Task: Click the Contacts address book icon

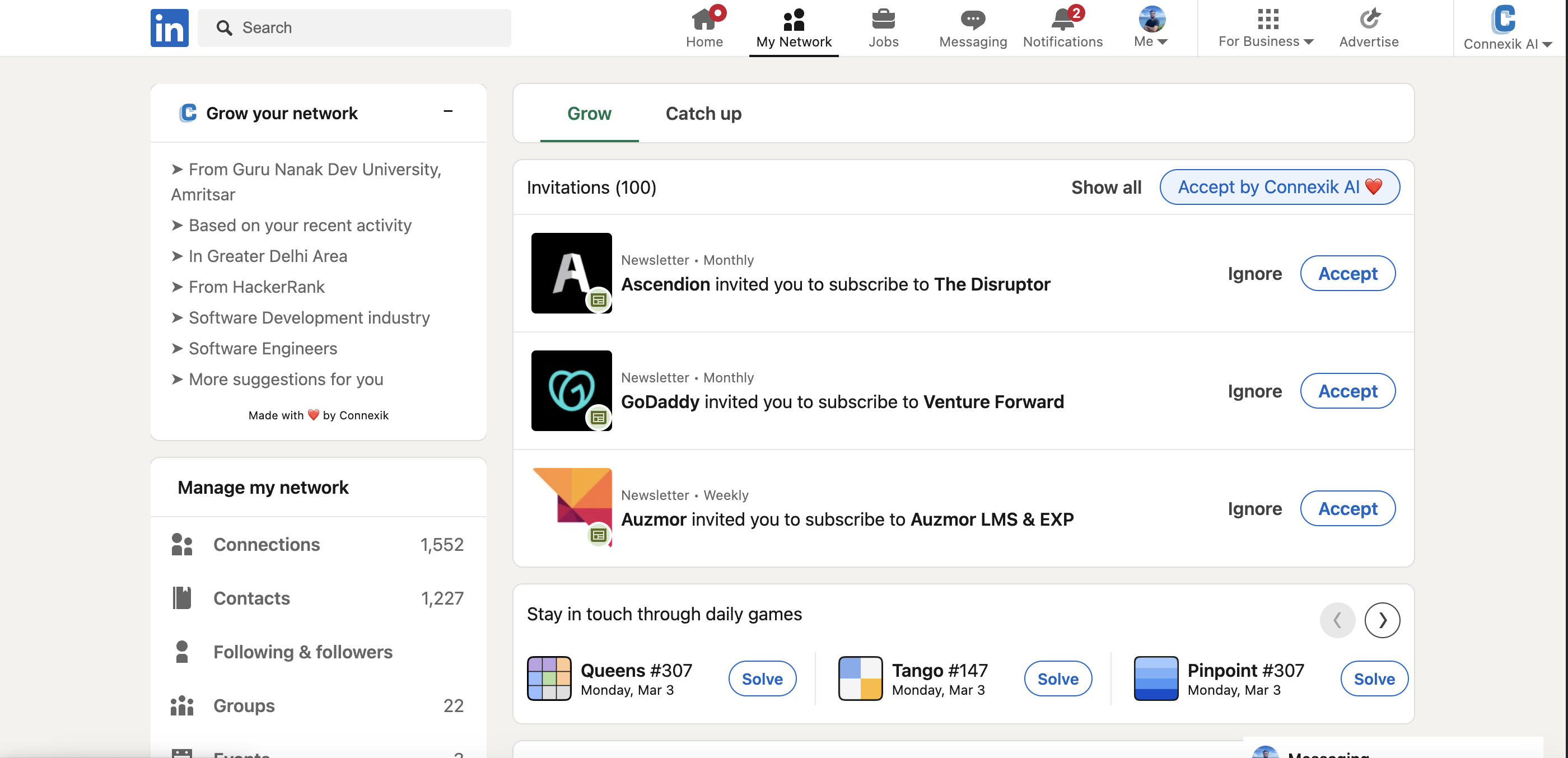Action: 182,598
